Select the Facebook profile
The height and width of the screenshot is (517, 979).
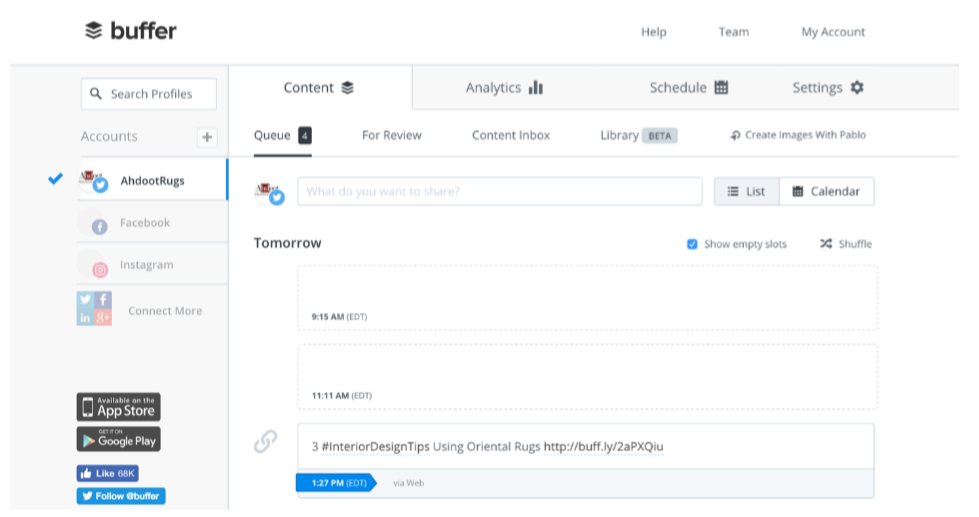pos(152,222)
